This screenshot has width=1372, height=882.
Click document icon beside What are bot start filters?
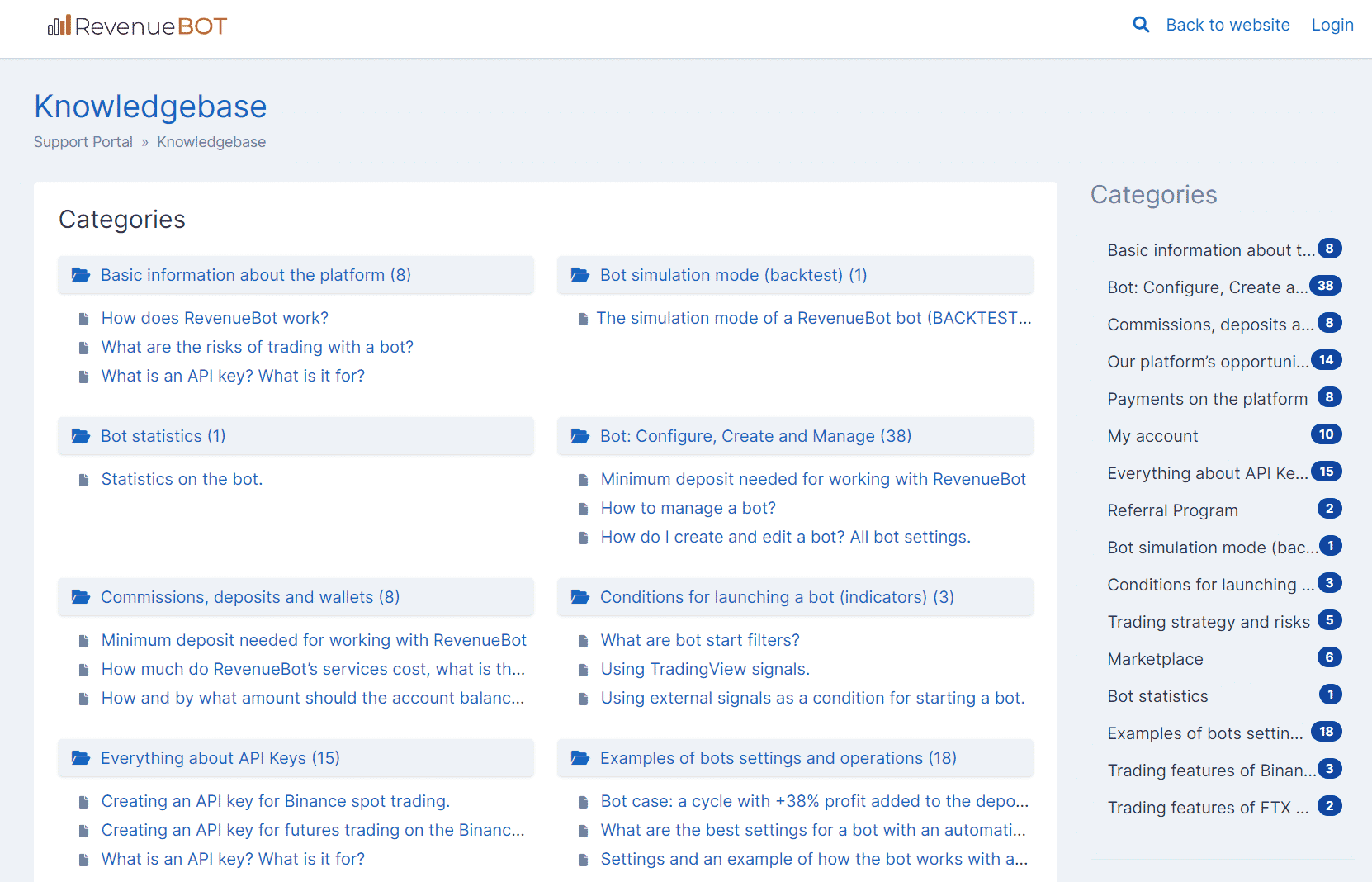pyautogui.click(x=583, y=641)
